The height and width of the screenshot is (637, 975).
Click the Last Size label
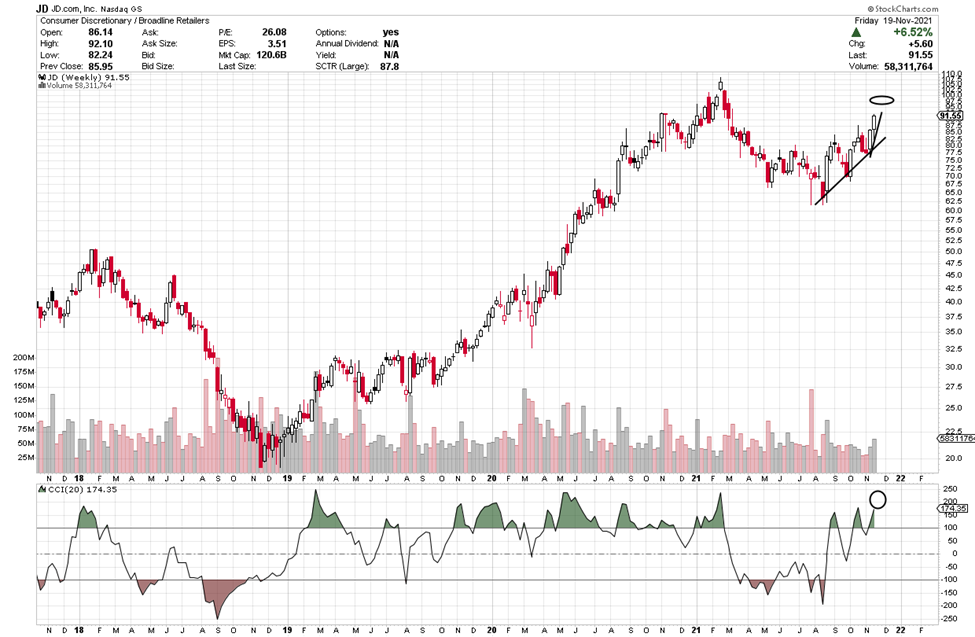[x=237, y=66]
